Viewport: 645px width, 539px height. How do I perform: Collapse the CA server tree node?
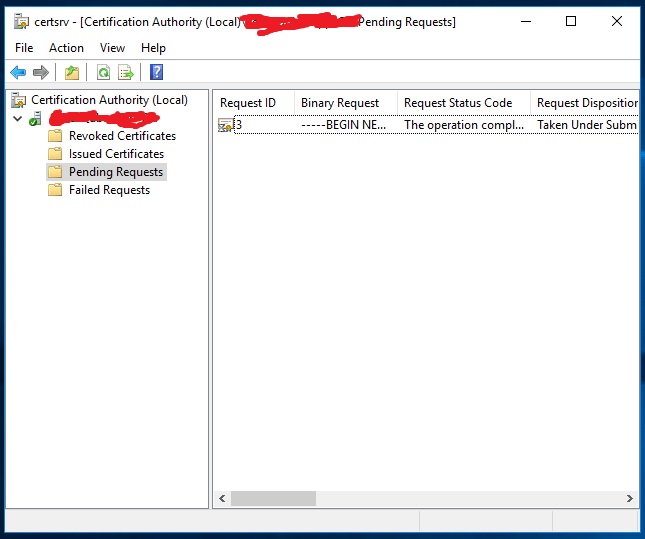17,118
